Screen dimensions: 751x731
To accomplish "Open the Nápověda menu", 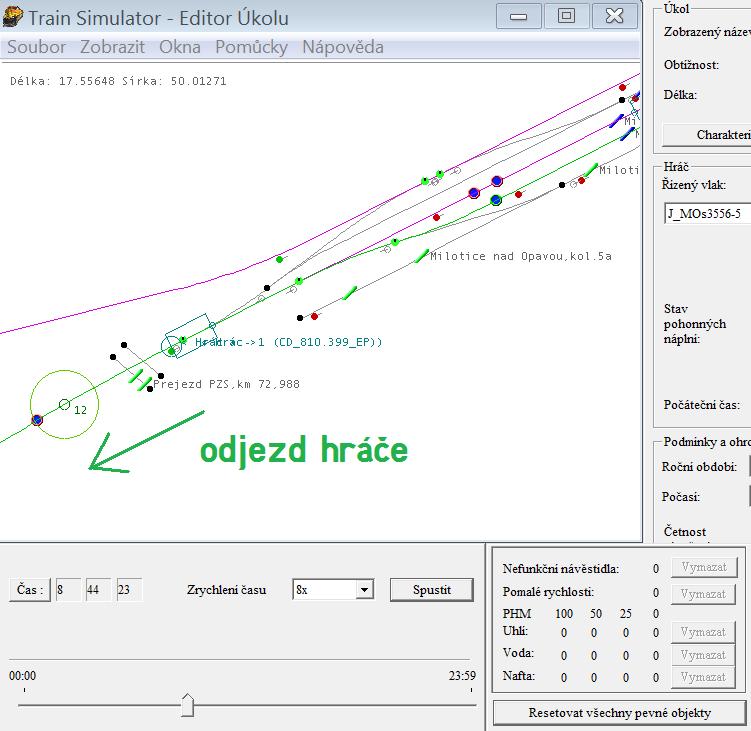I will pos(342,47).
